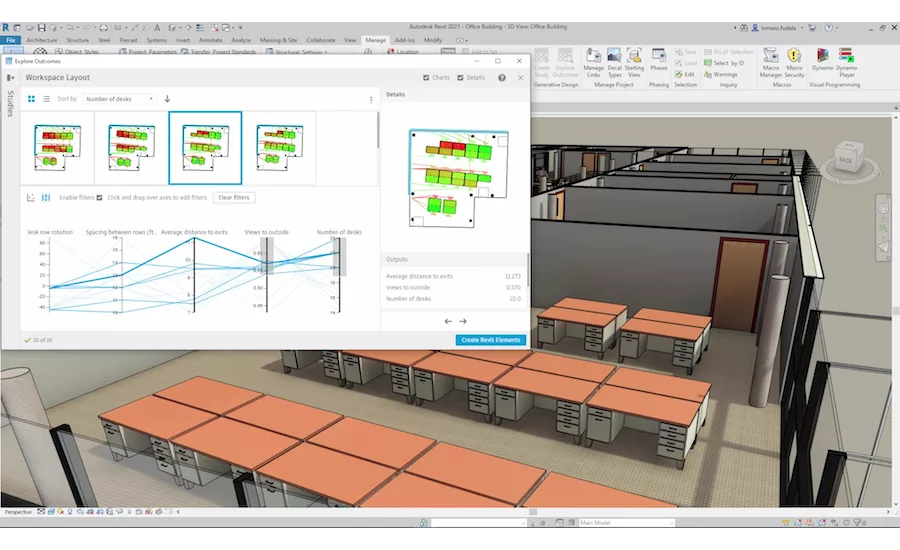
Task: Select the second layout outcome thumbnail
Action: (x=131, y=148)
